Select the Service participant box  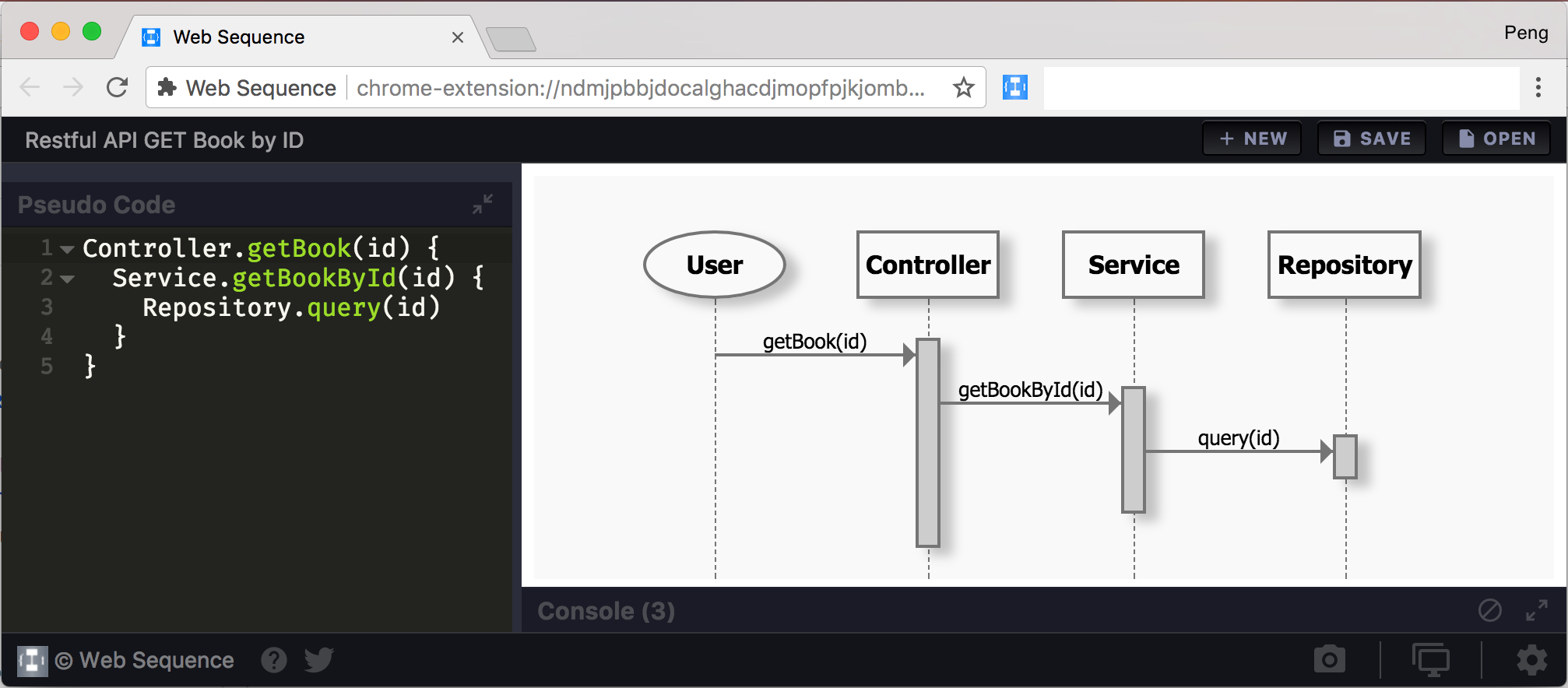1134,265
